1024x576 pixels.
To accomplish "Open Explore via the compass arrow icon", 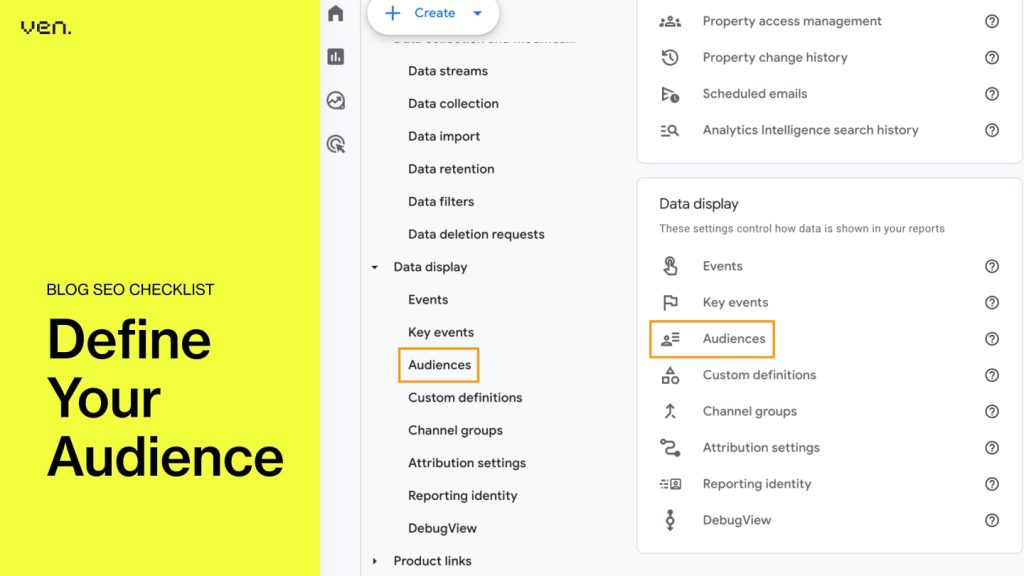I will point(336,101).
